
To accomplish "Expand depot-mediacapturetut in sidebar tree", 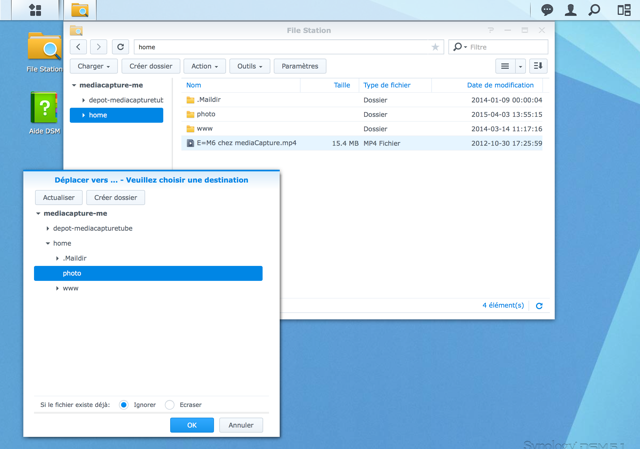I will [83, 100].
